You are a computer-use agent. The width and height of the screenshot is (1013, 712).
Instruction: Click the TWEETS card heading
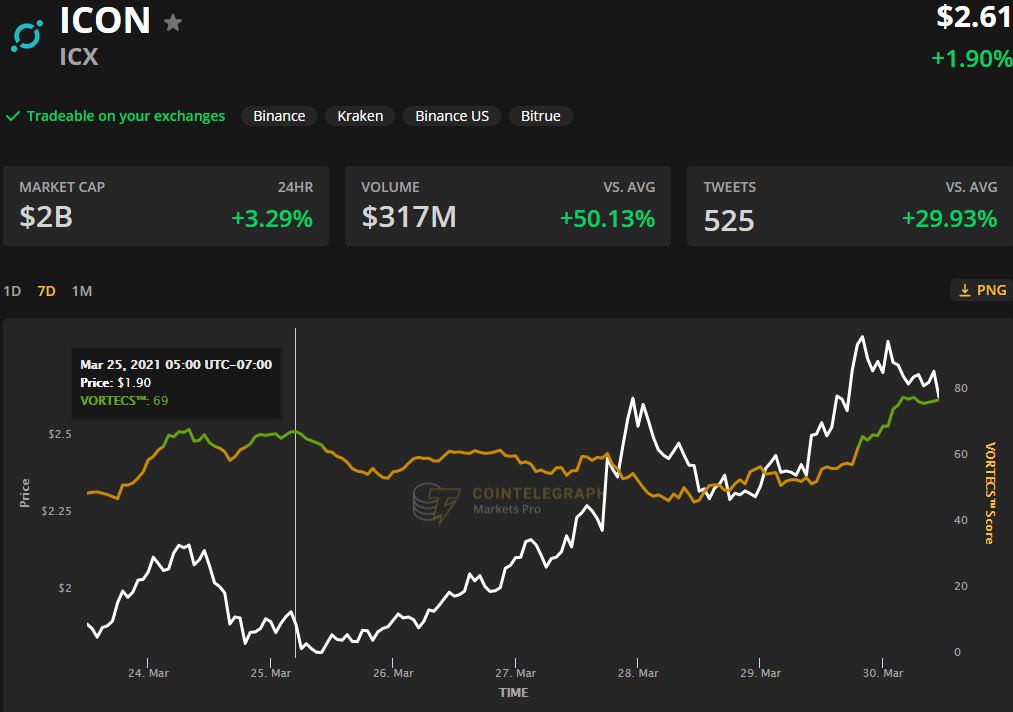[729, 187]
